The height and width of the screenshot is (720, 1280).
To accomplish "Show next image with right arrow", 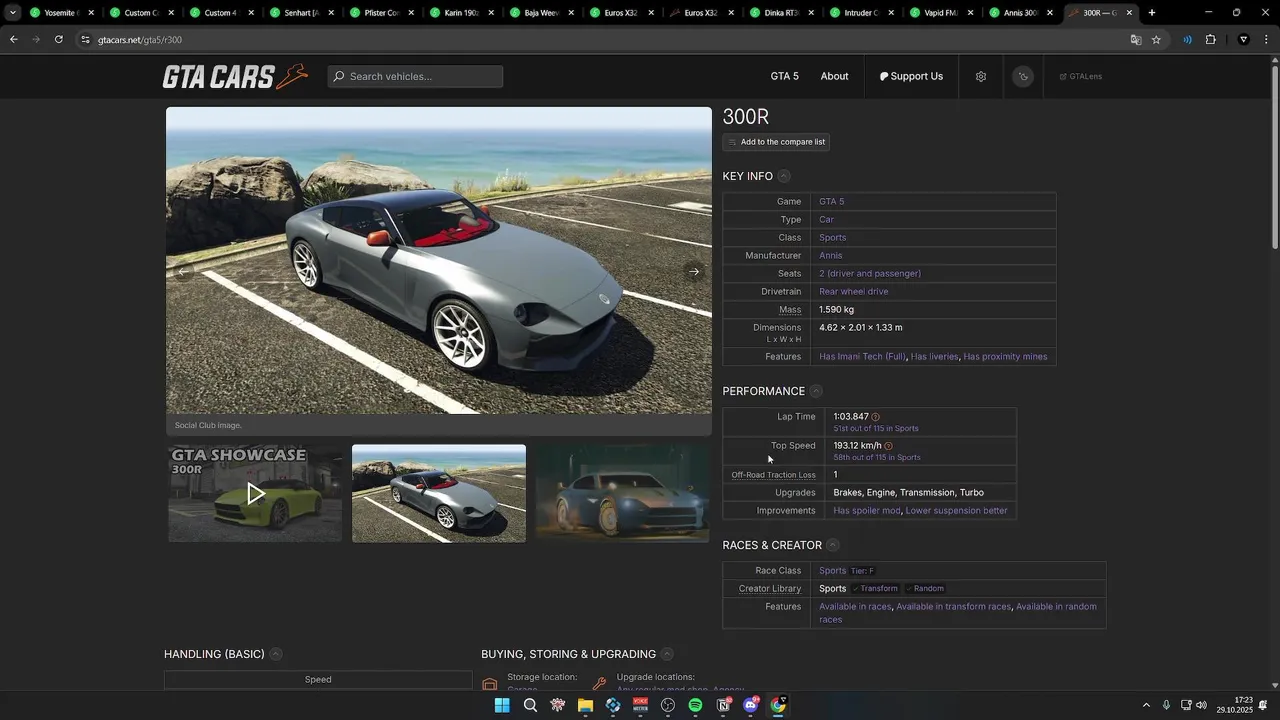I will 694,272.
